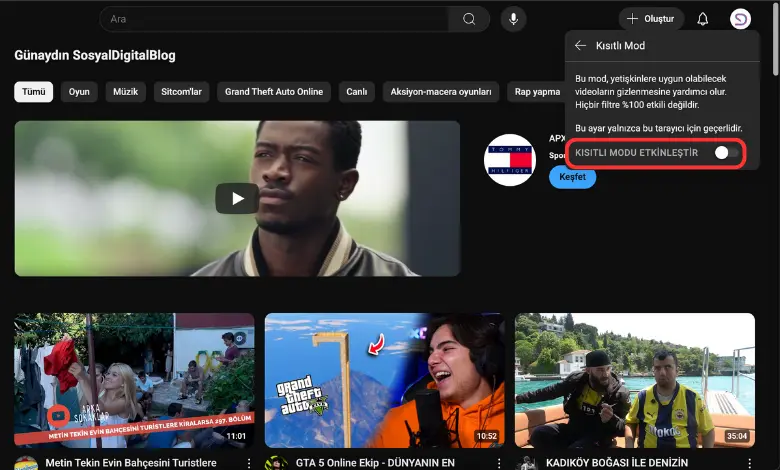
Task: Open options for Kadıköy Boğası video
Action: pyautogui.click(x=749, y=463)
